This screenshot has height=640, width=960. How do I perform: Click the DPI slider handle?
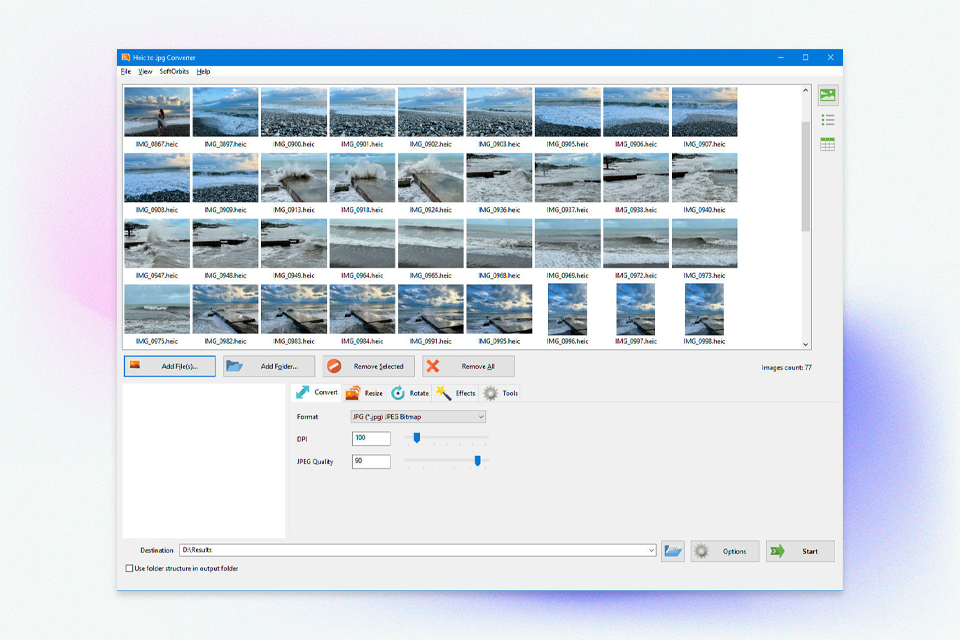[417, 437]
